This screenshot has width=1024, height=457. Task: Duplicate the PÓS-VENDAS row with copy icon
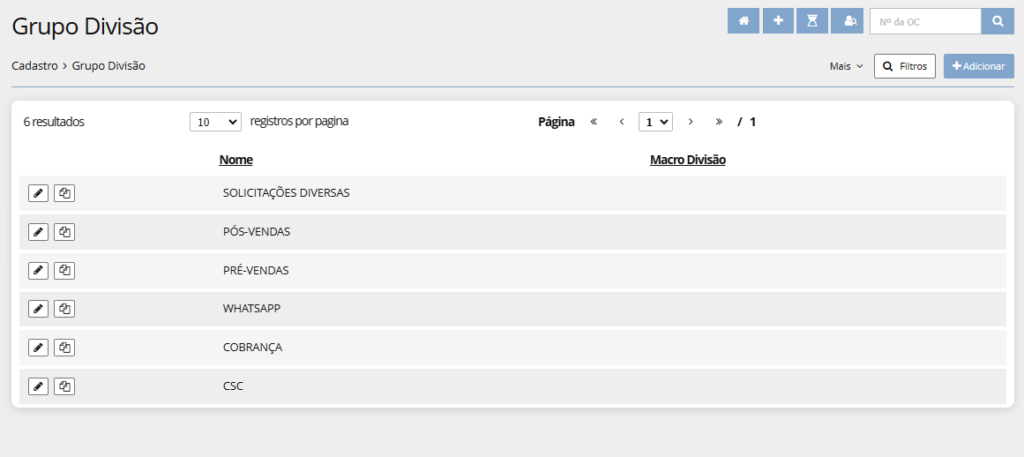pyautogui.click(x=64, y=232)
